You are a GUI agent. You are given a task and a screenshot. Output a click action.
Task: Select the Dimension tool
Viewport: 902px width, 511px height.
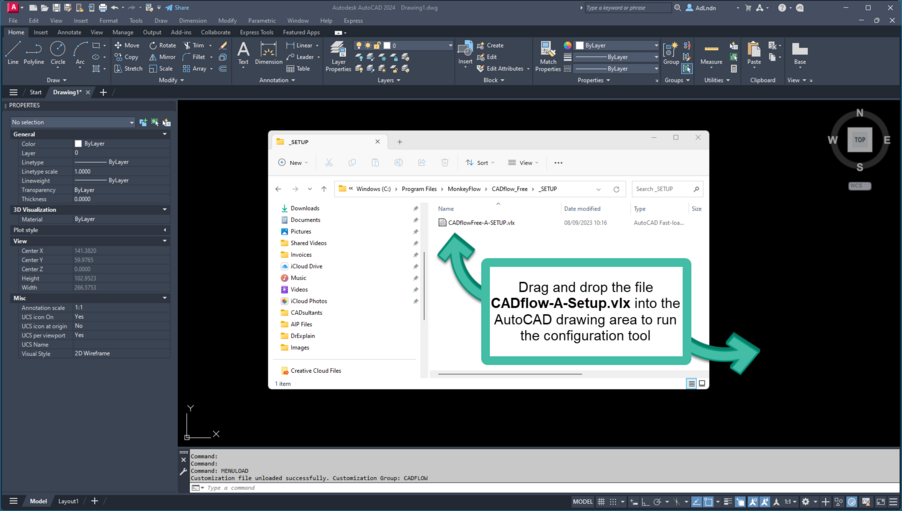[269, 53]
